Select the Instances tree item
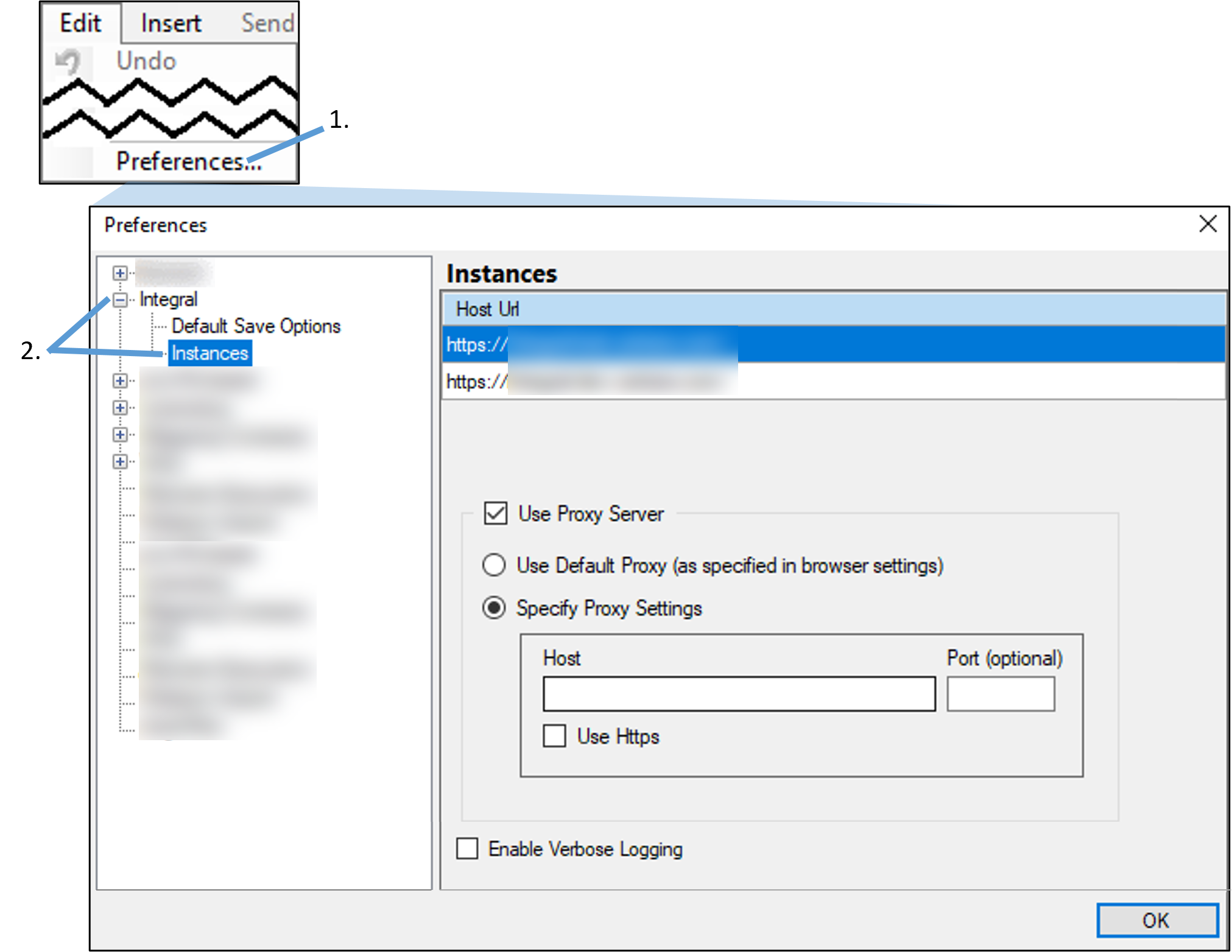The image size is (1232, 952). click(209, 353)
